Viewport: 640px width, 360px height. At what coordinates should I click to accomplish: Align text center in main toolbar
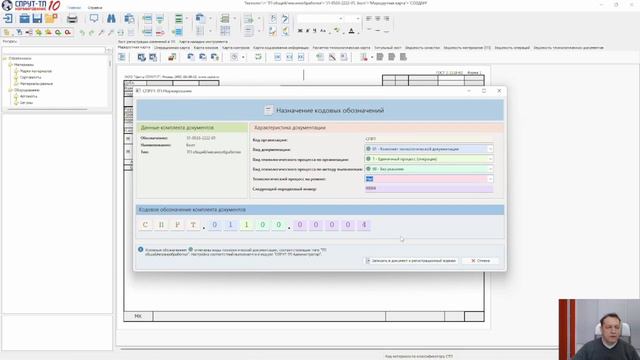[x=378, y=19]
